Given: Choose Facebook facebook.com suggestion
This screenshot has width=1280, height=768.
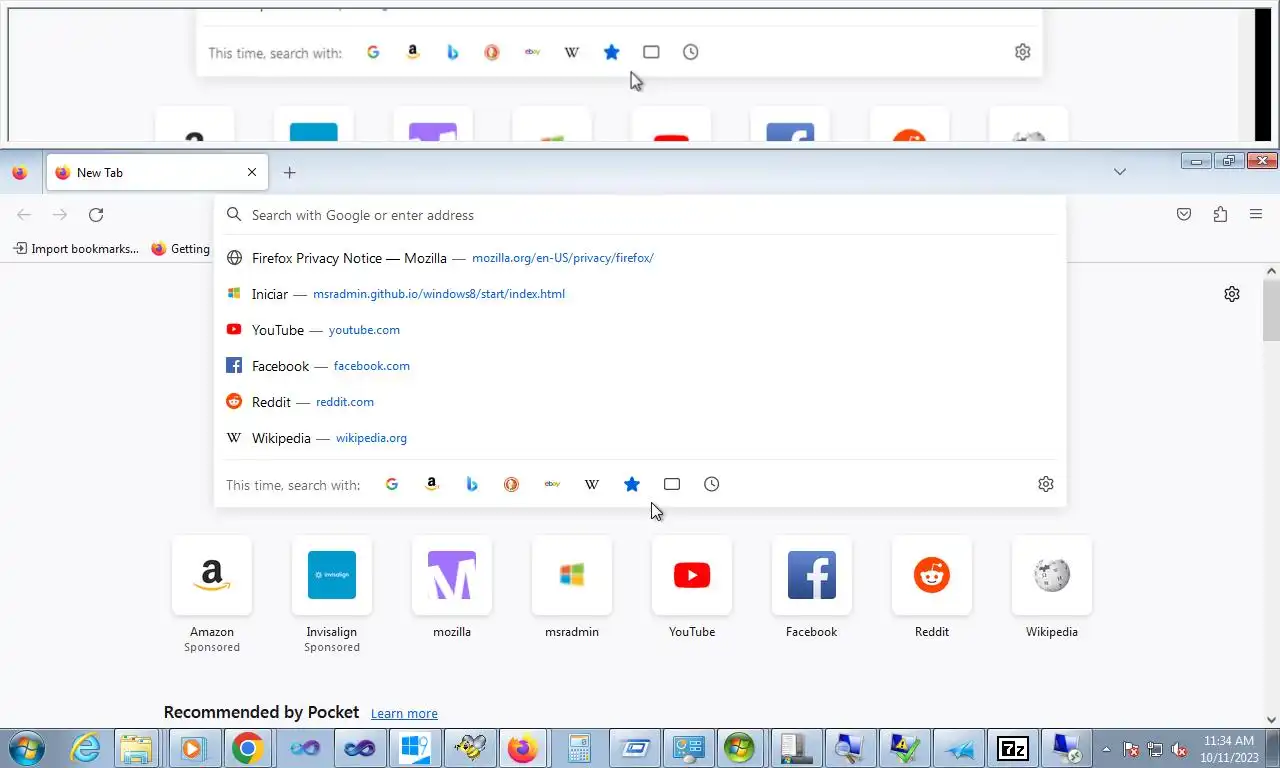Looking at the screenshot, I should pyautogui.click(x=640, y=366).
